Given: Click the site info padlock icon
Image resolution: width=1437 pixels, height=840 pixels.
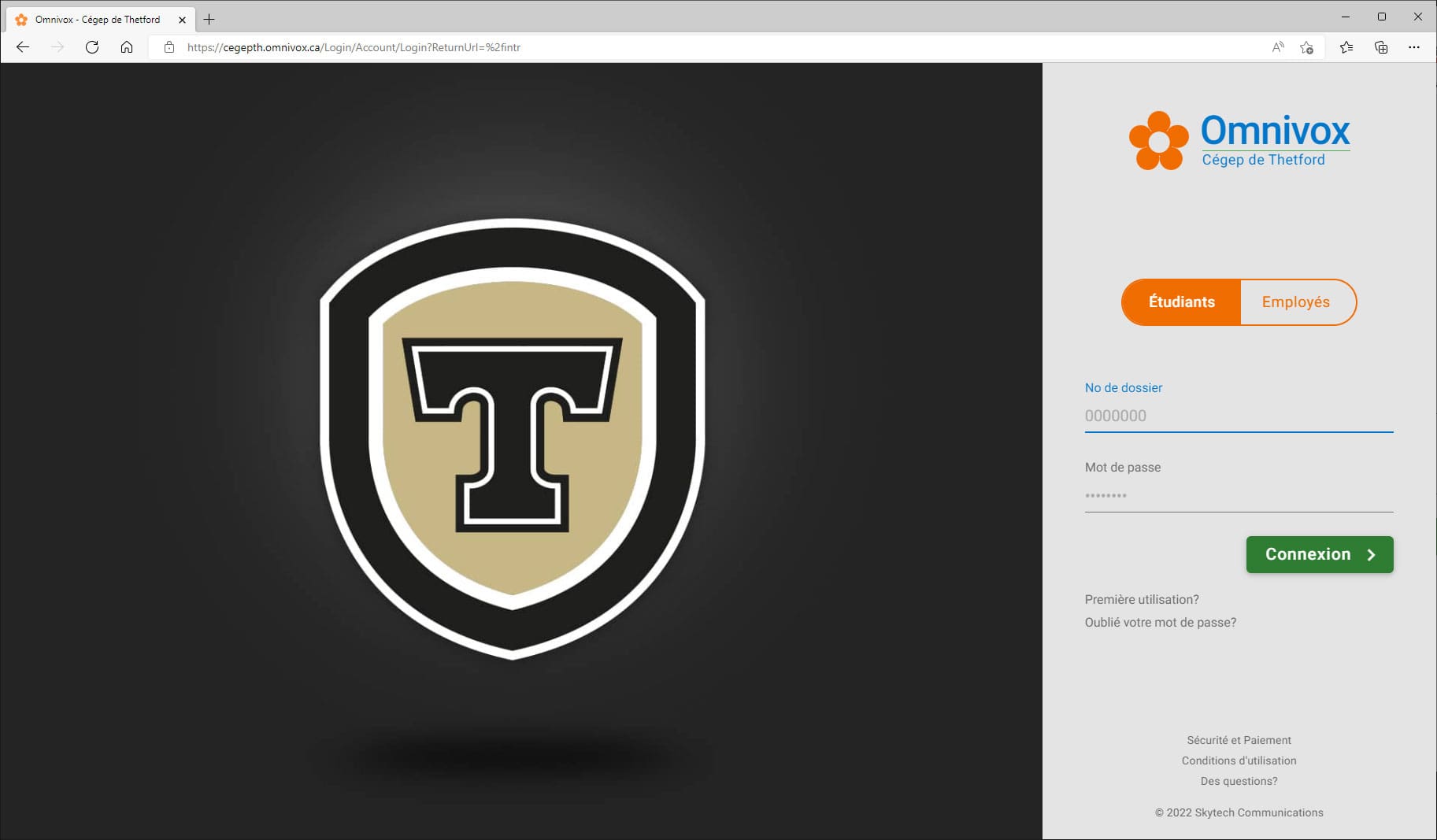Looking at the screenshot, I should [x=169, y=47].
